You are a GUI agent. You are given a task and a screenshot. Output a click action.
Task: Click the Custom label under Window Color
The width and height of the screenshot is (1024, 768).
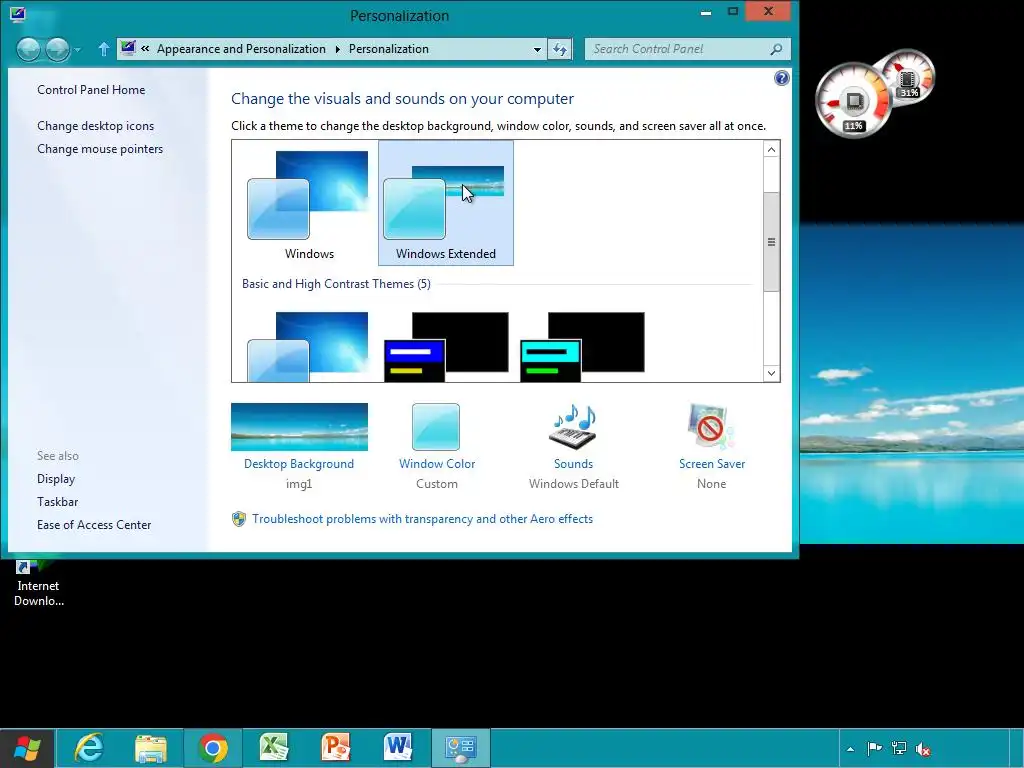coord(437,484)
